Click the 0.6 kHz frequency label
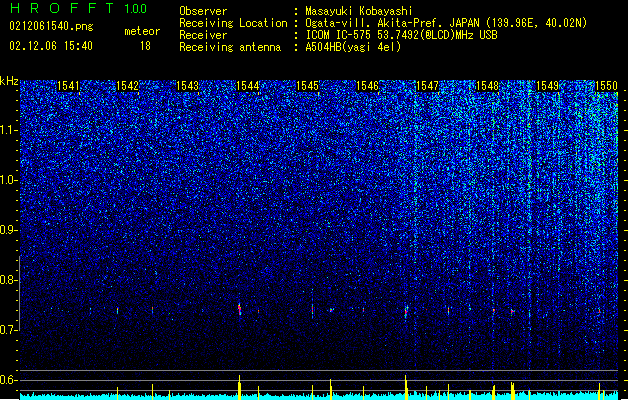The width and height of the screenshot is (629, 400). click(x=9, y=380)
